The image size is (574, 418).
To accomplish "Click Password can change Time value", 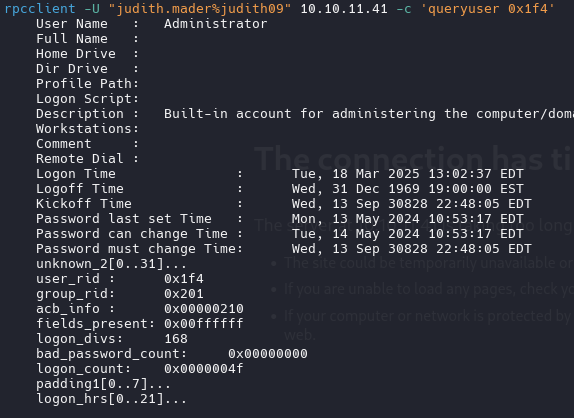I will pos(407,234).
